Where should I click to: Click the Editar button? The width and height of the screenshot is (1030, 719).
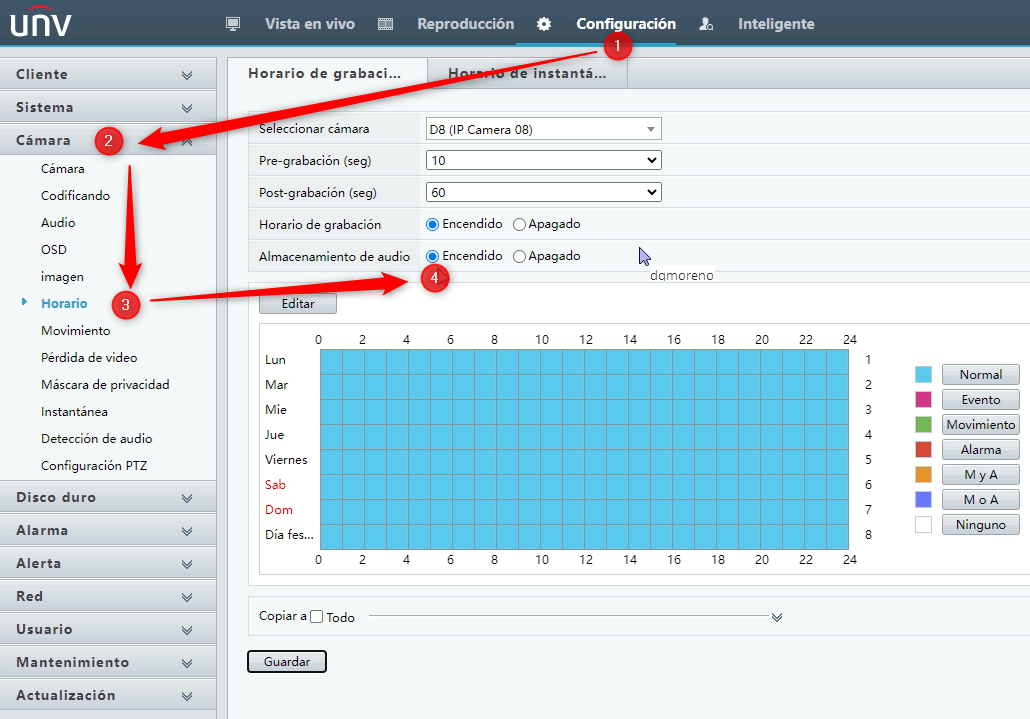tap(297, 304)
